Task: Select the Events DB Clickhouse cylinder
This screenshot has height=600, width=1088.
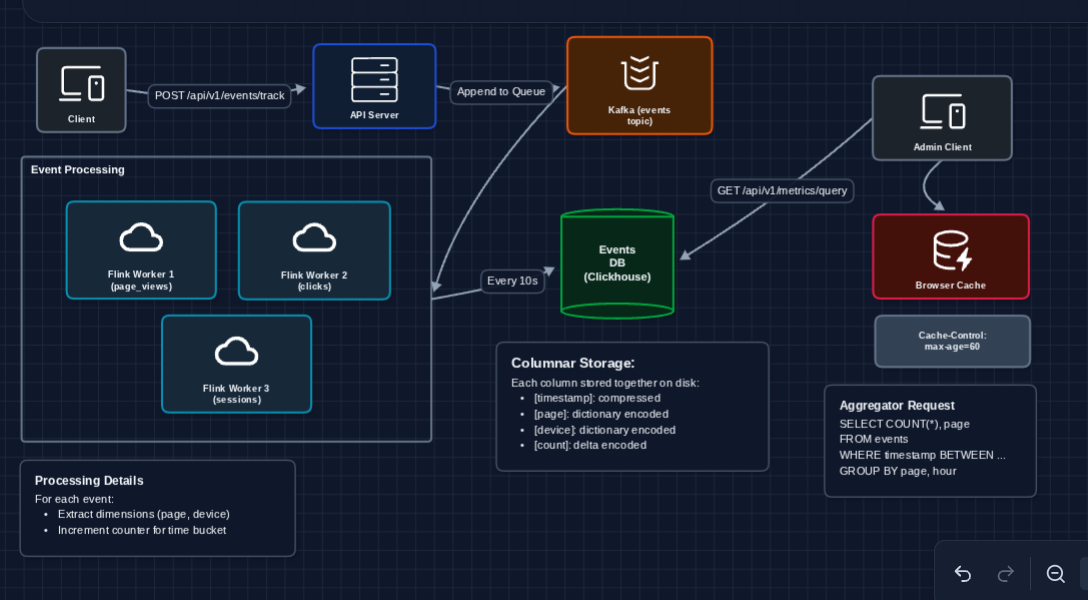Action: (617, 263)
